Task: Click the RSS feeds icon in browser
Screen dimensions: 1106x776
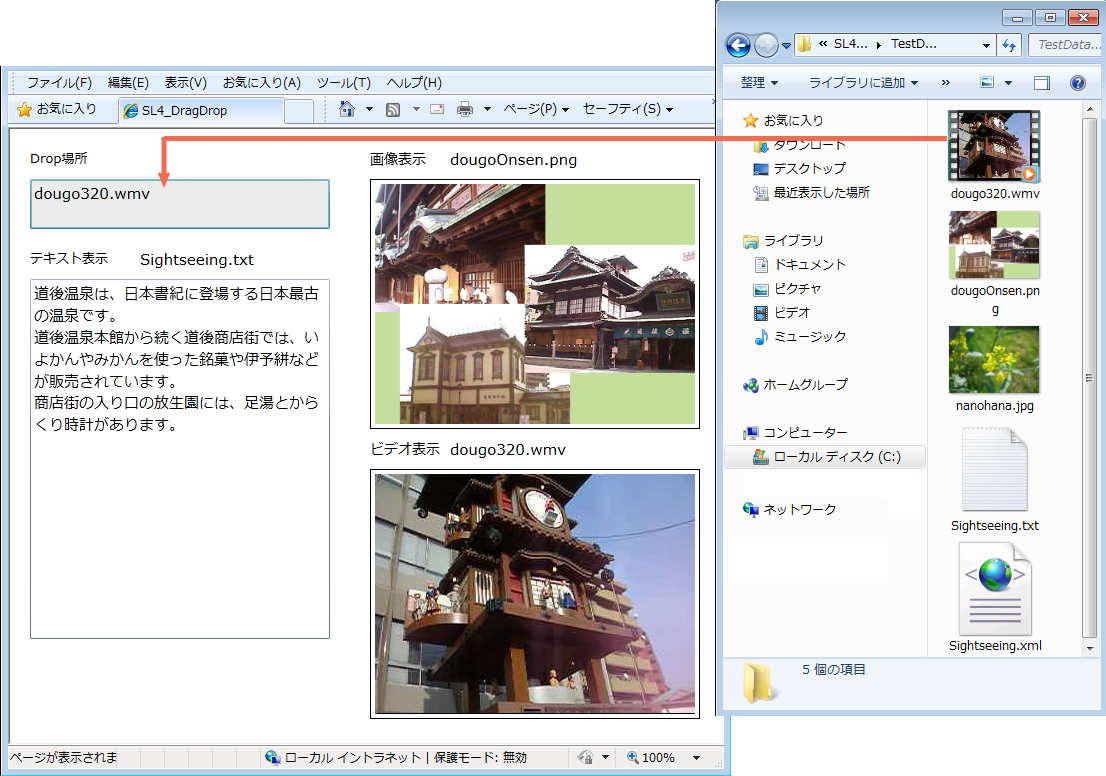Action: [x=393, y=109]
